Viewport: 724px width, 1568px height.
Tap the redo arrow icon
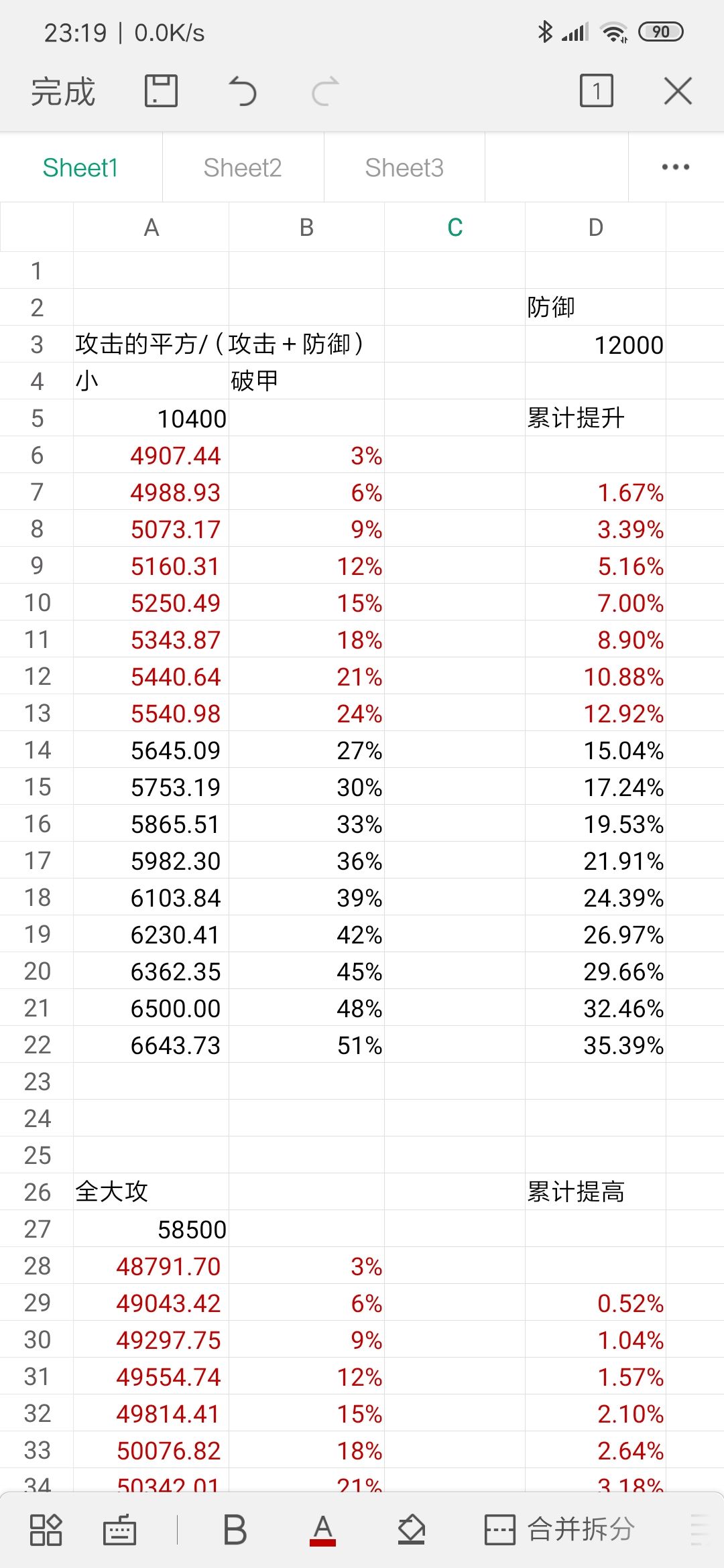[x=326, y=91]
